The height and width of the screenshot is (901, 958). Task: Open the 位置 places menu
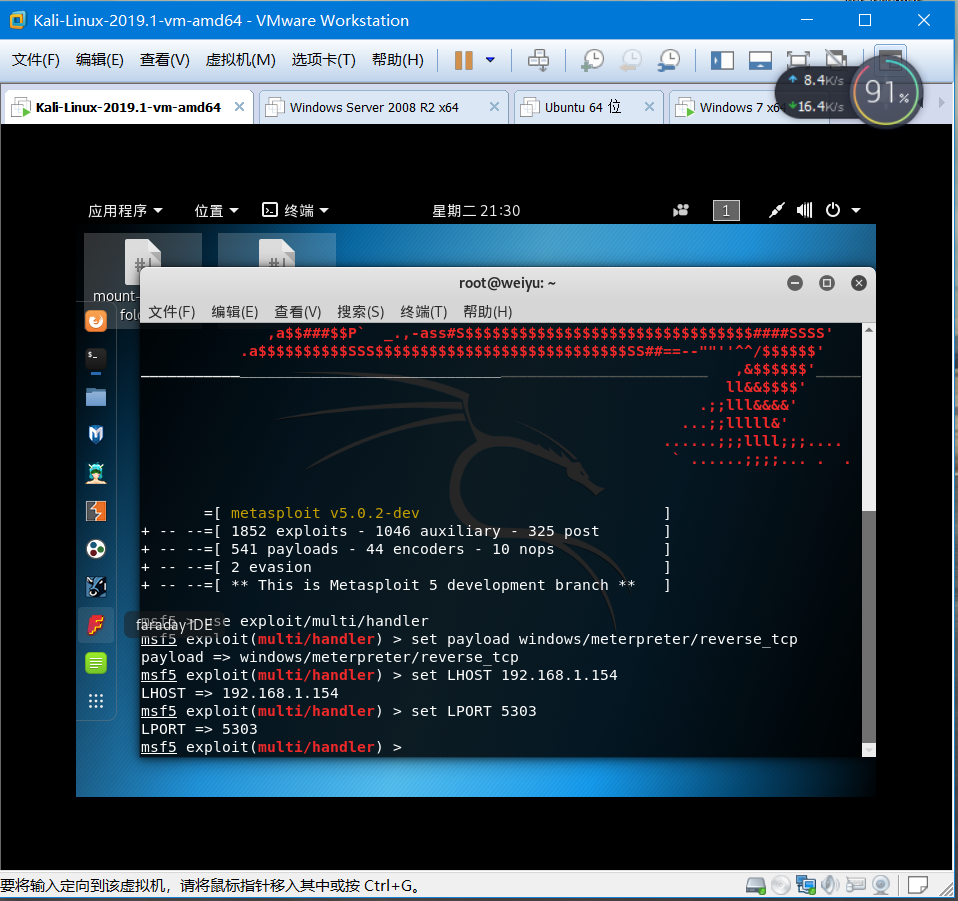216,211
